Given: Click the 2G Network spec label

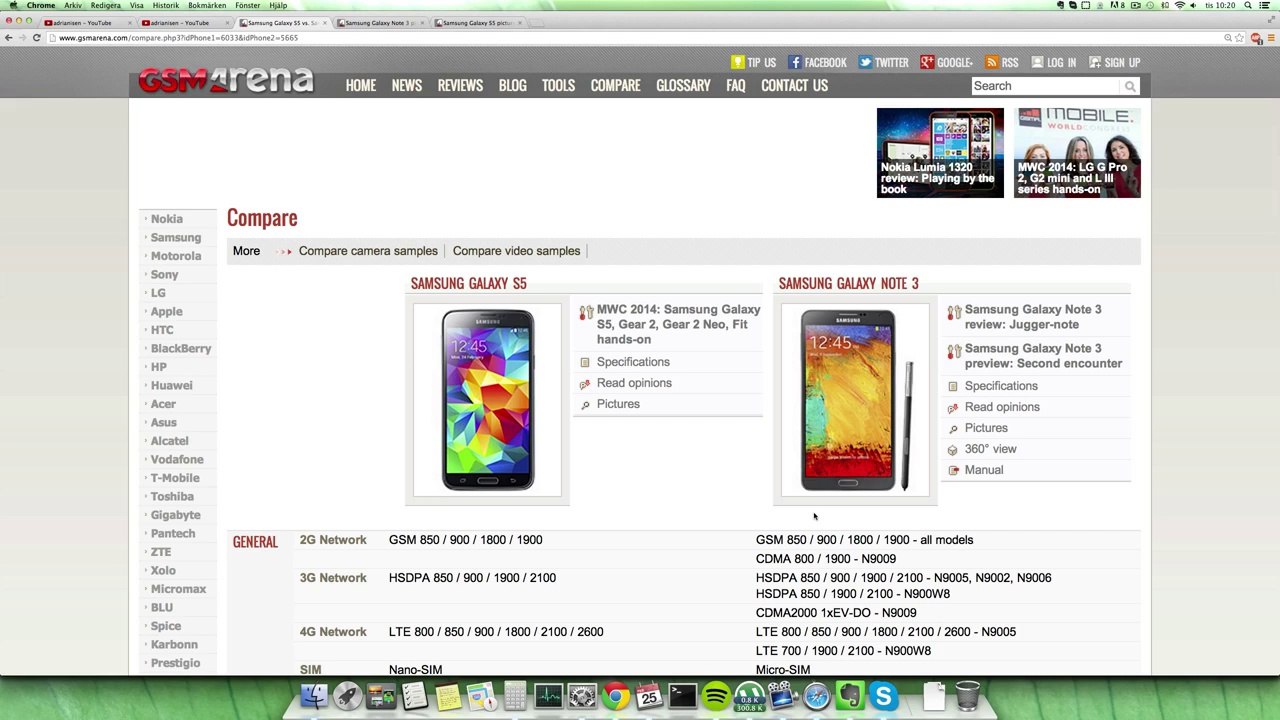Looking at the screenshot, I should [x=333, y=540].
